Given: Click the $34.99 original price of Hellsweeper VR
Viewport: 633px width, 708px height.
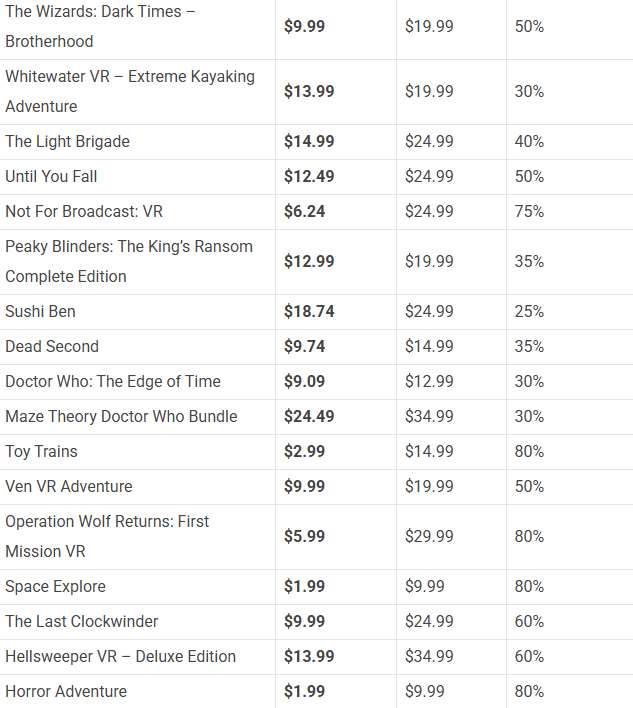Looking at the screenshot, I should [x=429, y=657].
